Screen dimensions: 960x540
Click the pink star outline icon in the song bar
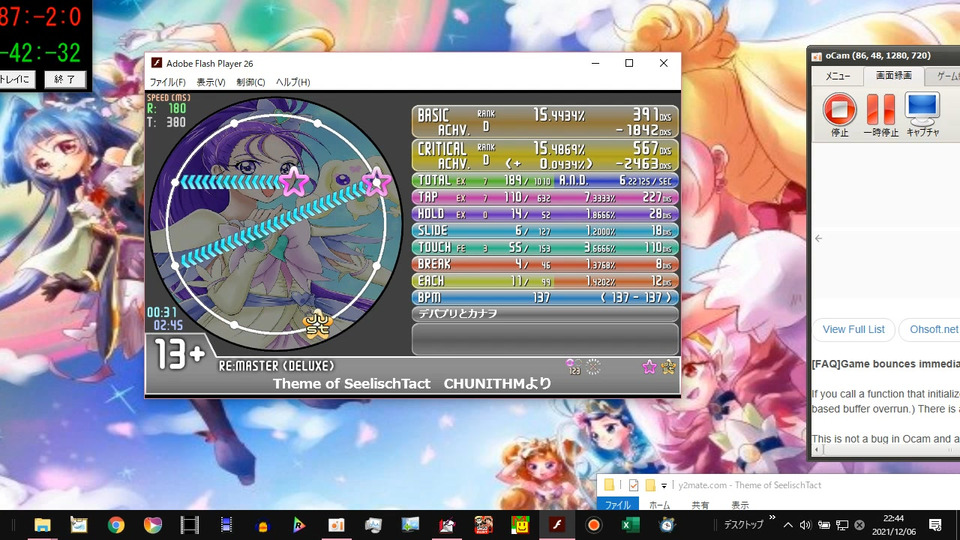click(x=650, y=367)
